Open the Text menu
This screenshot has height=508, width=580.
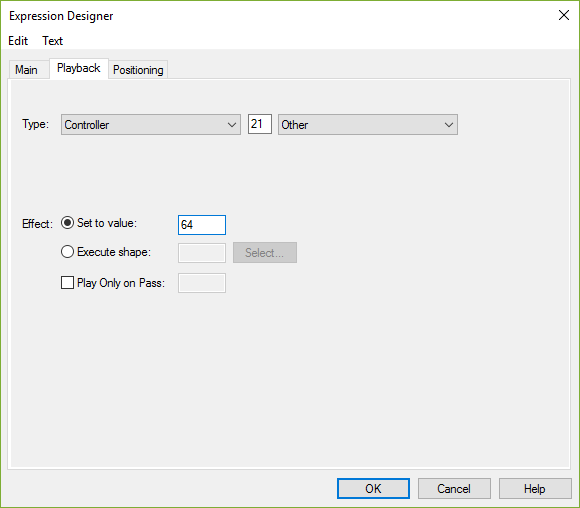click(x=53, y=41)
